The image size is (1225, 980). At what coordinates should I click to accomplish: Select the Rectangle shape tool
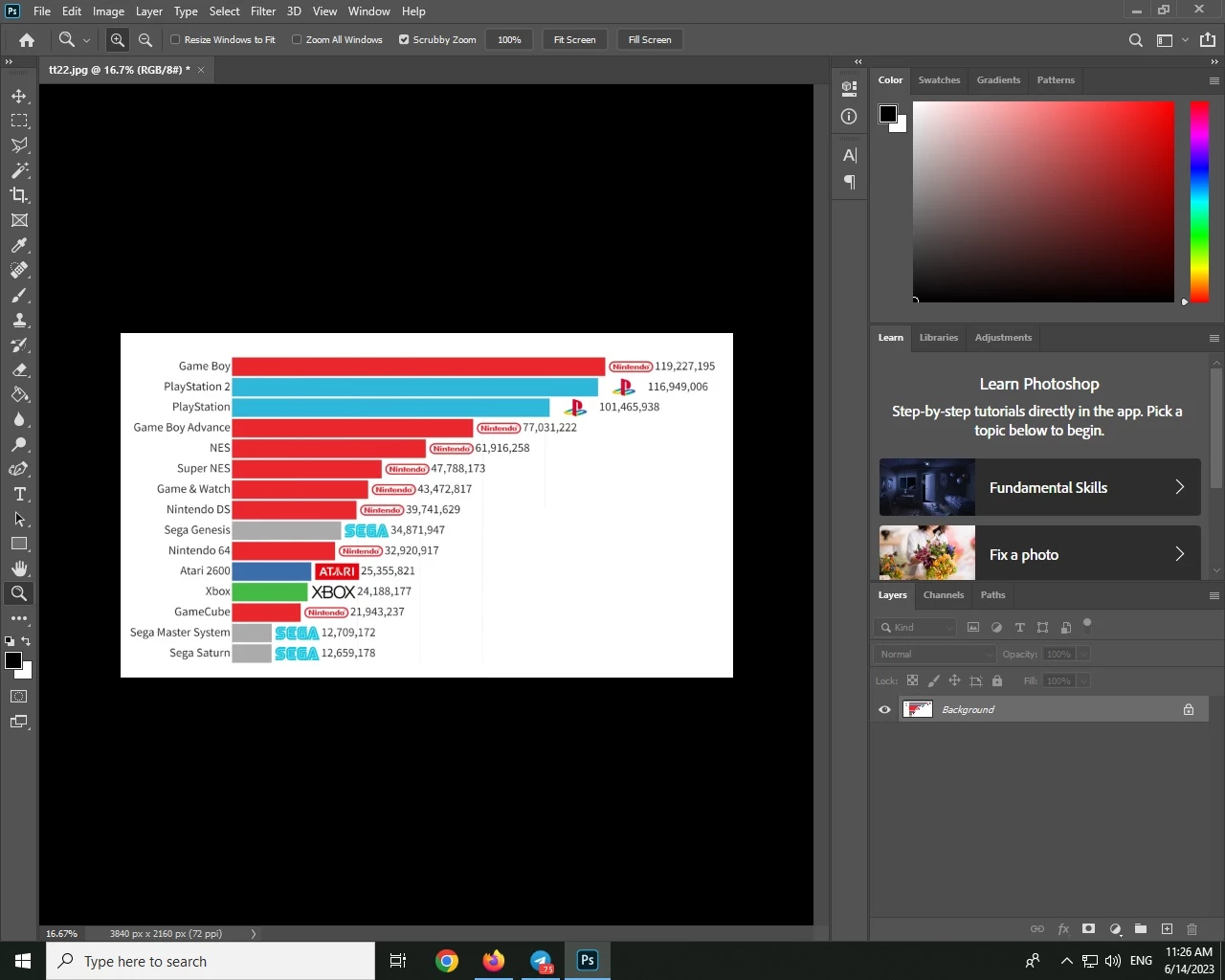19,544
